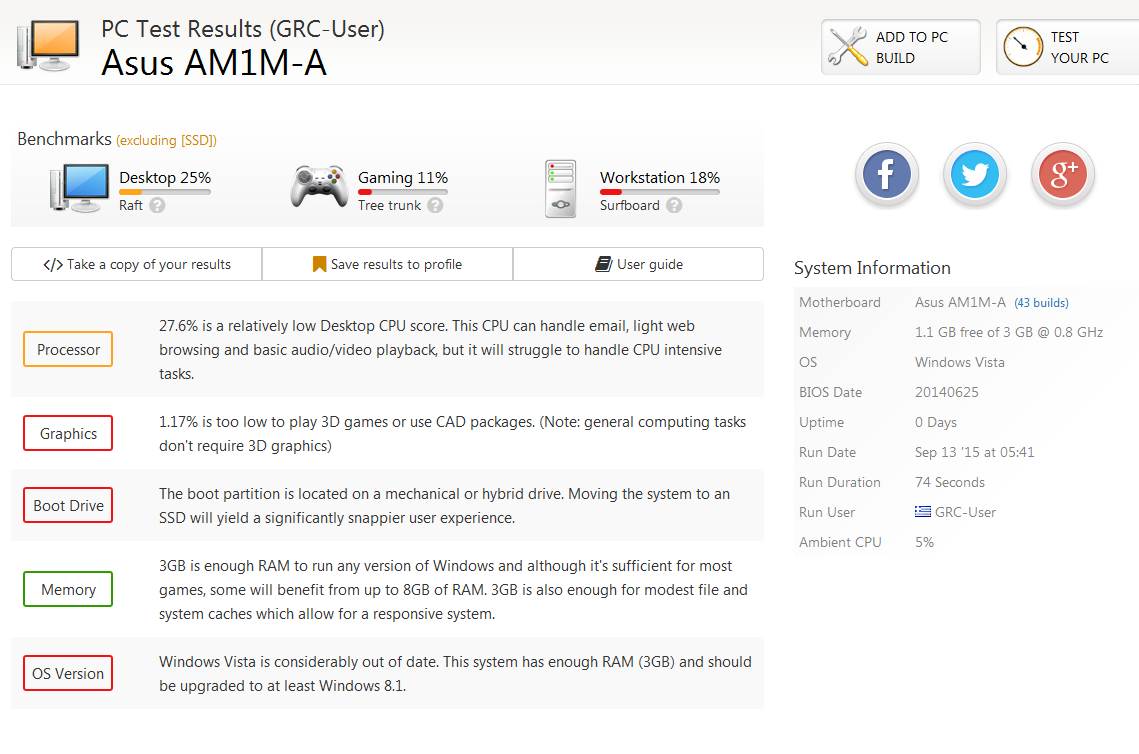Click the Gaming 11% label

[403, 177]
